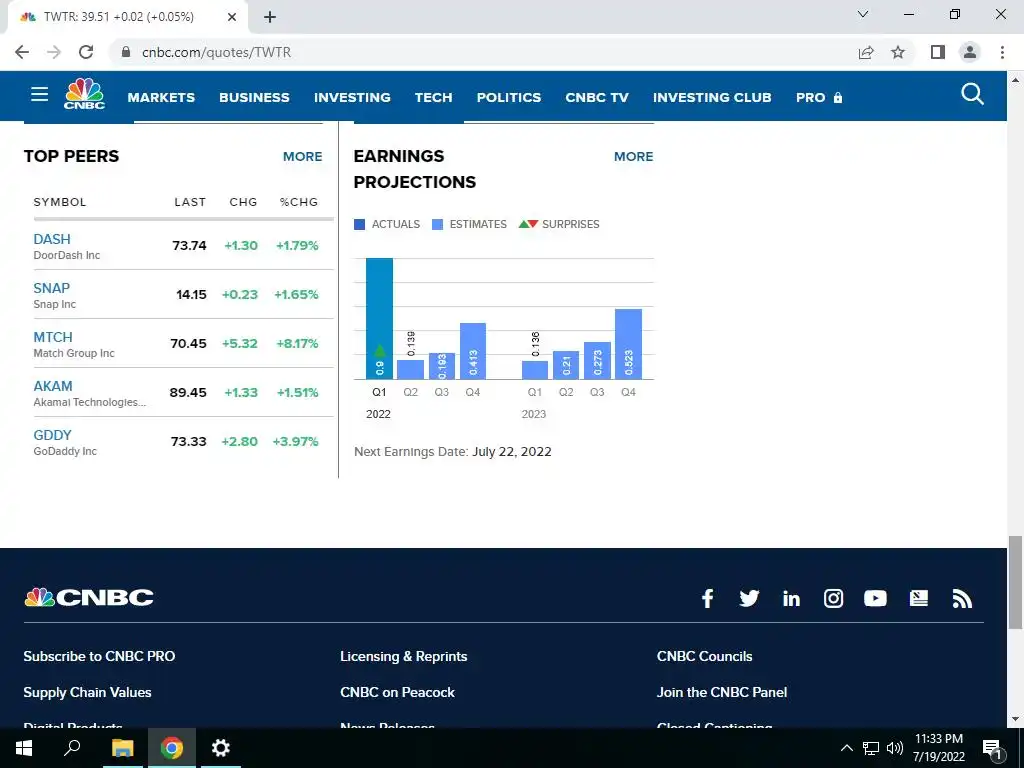Click the CNBC peacock logo in header
The width and height of the screenshot is (1024, 768).
pyautogui.click(x=84, y=94)
